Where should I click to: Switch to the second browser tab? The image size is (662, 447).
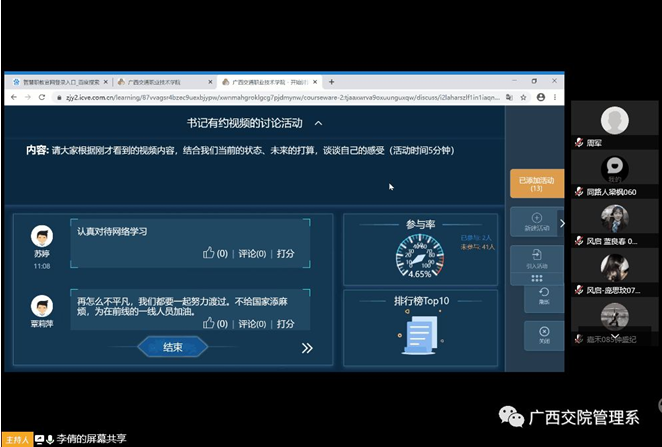(x=161, y=81)
